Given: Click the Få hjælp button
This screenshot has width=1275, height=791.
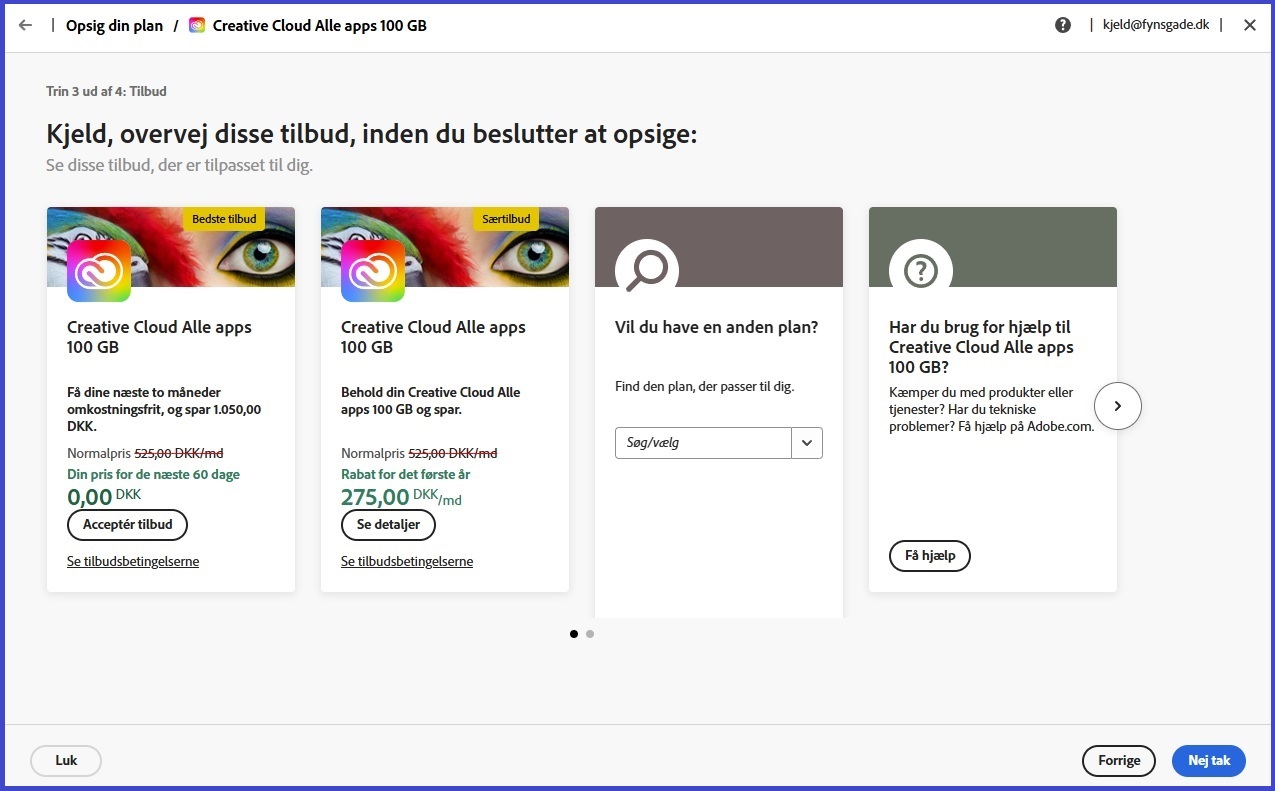Looking at the screenshot, I should pyautogui.click(x=930, y=556).
